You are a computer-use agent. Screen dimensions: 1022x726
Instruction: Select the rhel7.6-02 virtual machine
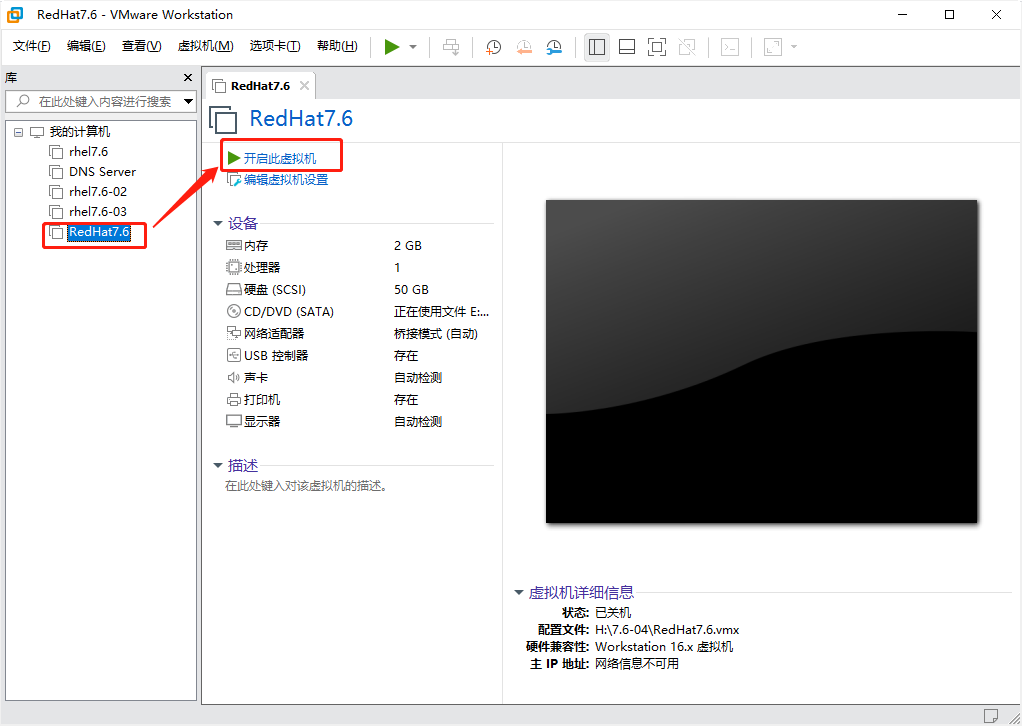98,192
